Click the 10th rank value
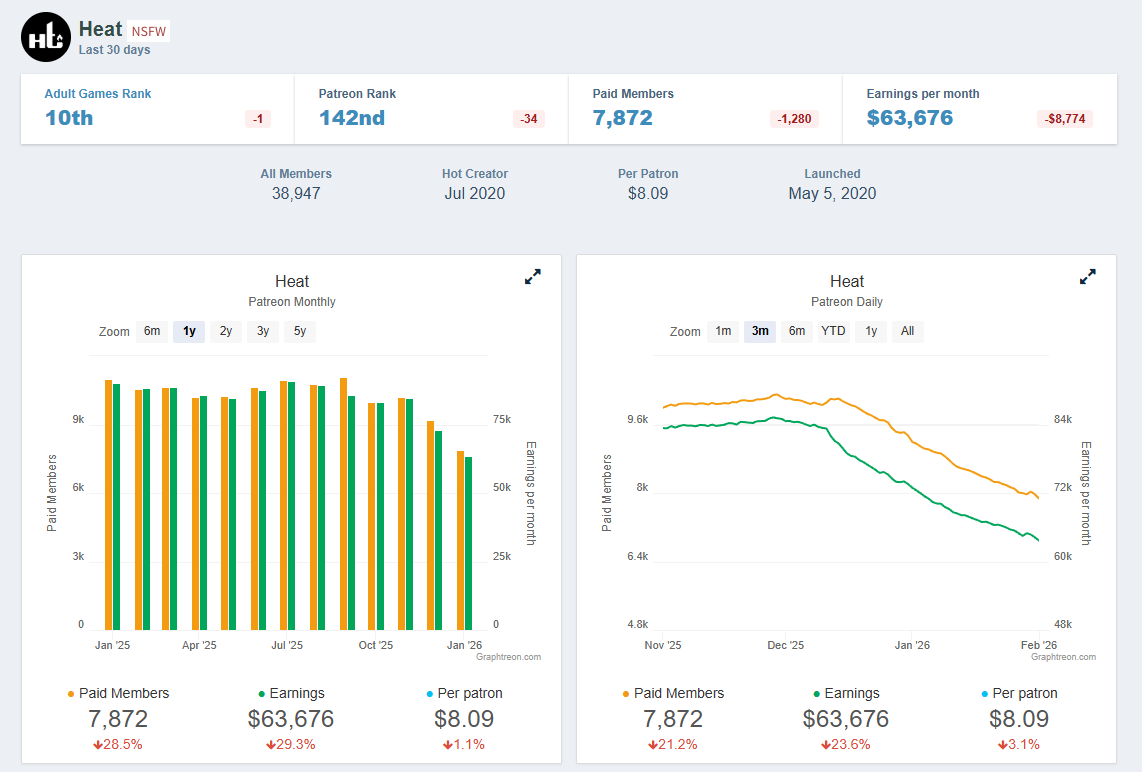 click(x=69, y=118)
